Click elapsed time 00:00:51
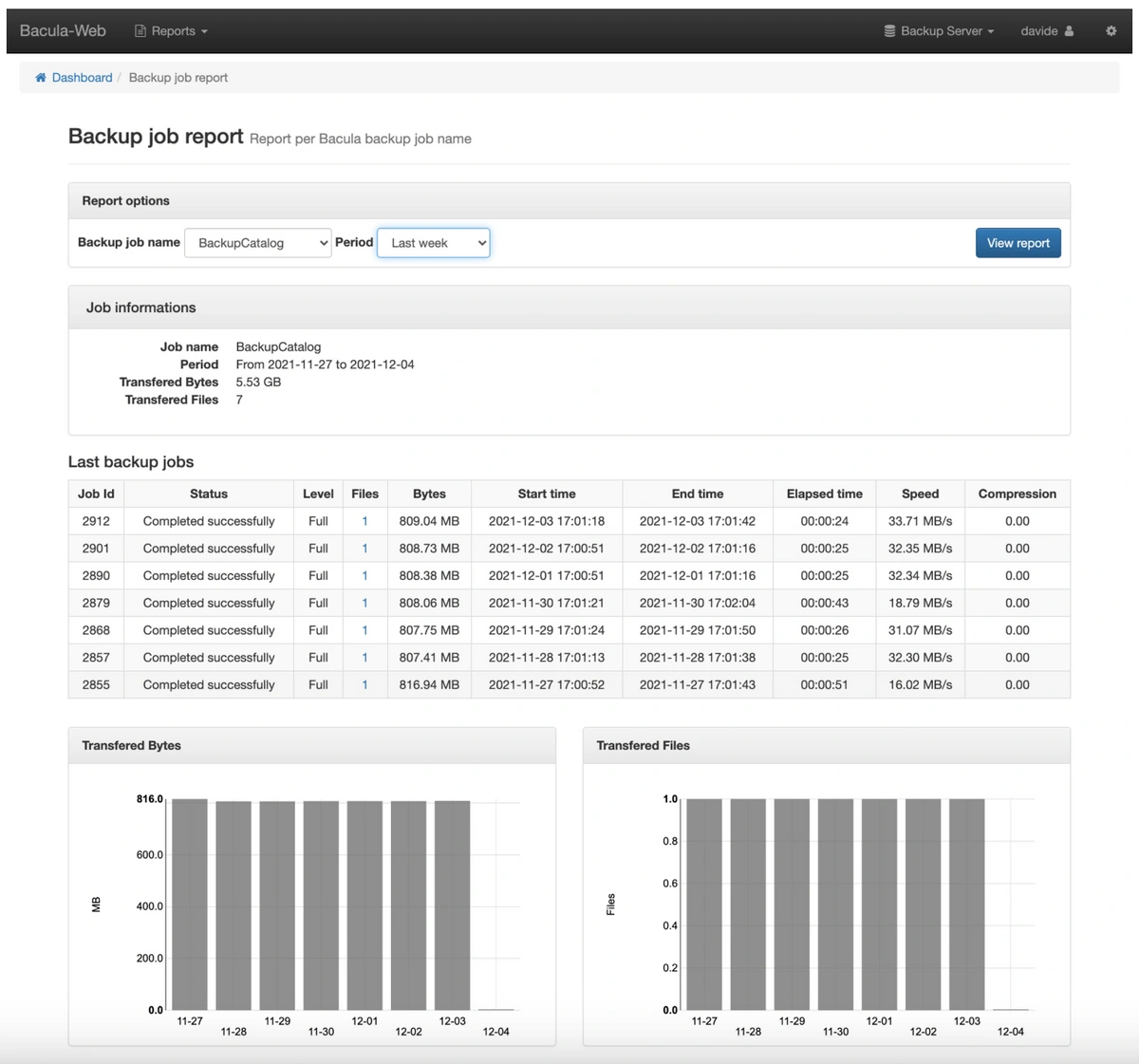Image resolution: width=1139 pixels, height=1064 pixels. click(x=824, y=685)
